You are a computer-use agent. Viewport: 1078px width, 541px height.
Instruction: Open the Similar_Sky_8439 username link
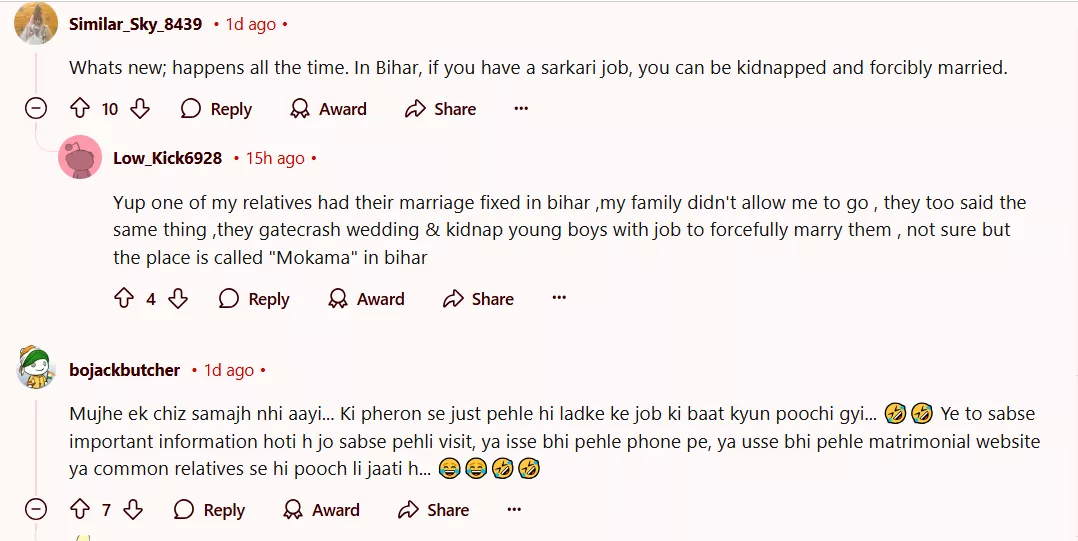[x=135, y=23]
